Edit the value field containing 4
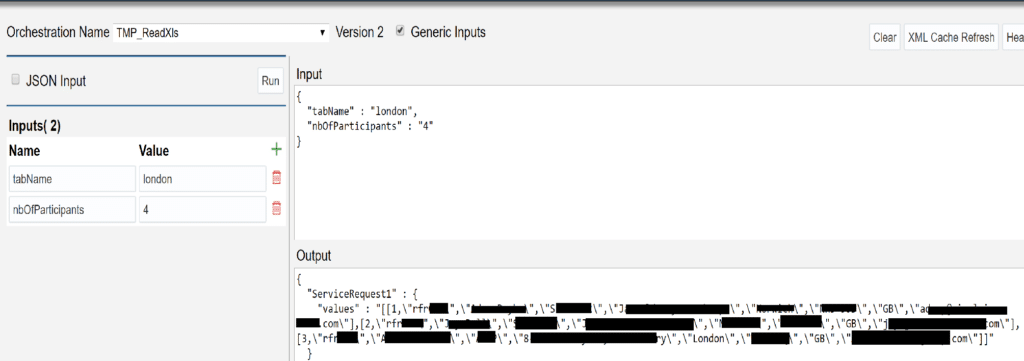Screen dimensions: 1024x361 pyautogui.click(x=202, y=210)
